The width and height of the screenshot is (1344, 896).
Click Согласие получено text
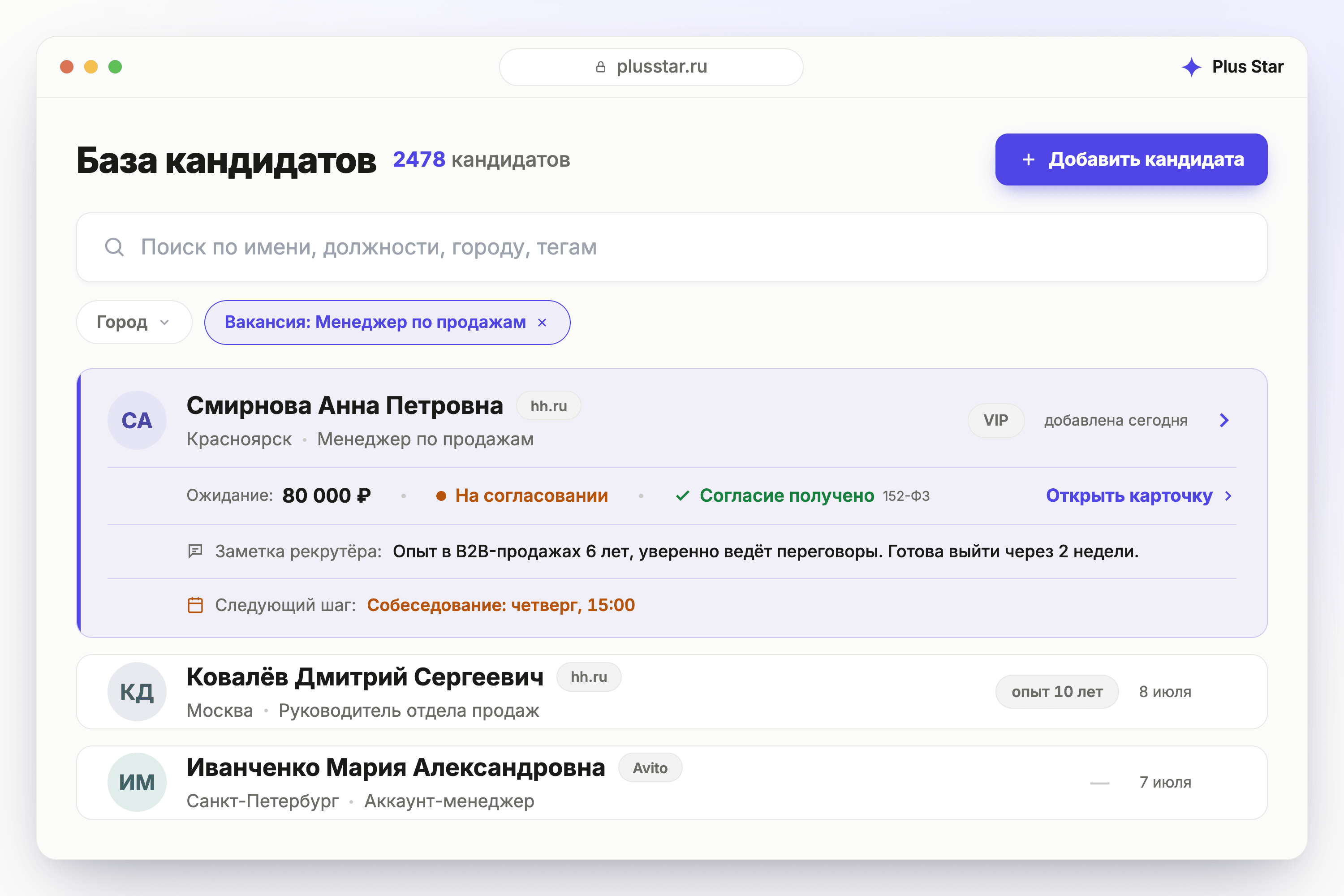click(x=787, y=495)
